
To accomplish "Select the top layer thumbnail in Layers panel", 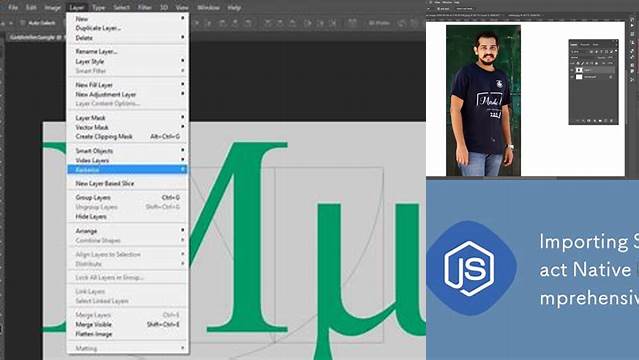I will [579, 70].
